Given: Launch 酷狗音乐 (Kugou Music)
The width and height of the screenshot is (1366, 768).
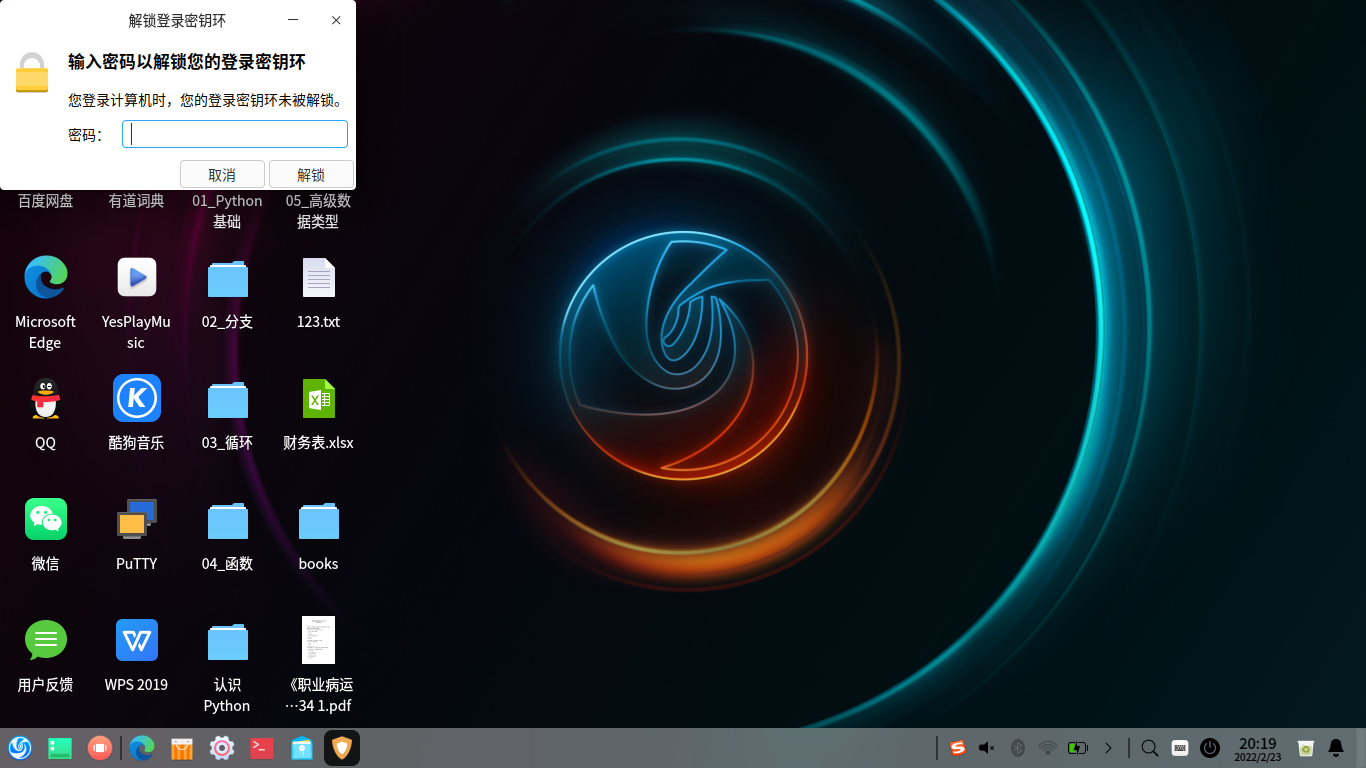Looking at the screenshot, I should click(136, 398).
